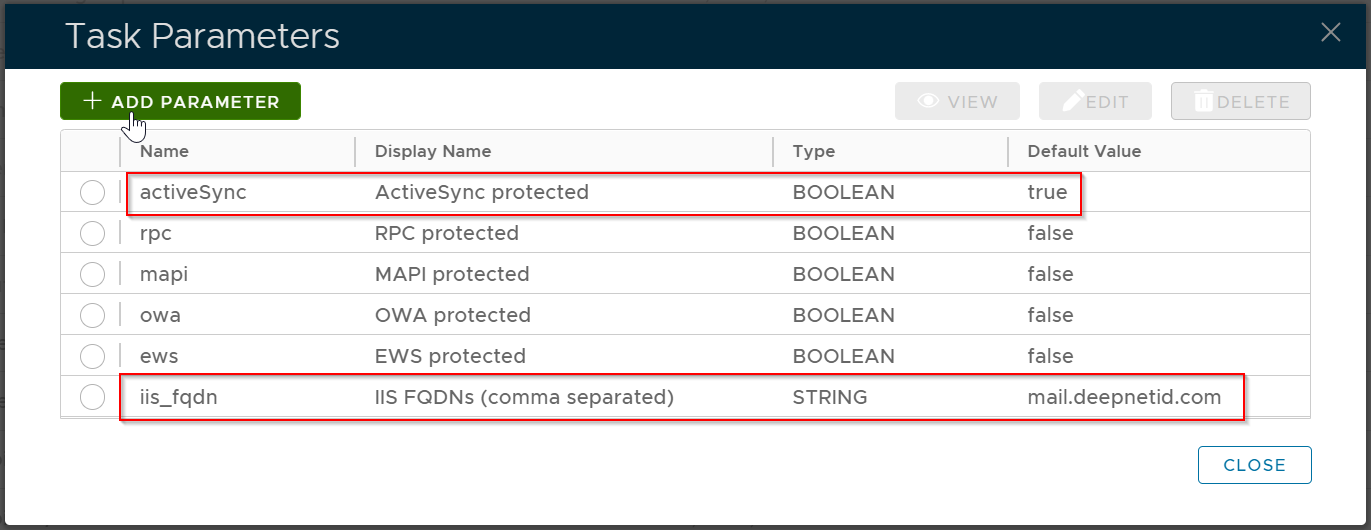Click the ActiveSync protected display name cell
1371x530 pixels.
[x=481, y=192]
